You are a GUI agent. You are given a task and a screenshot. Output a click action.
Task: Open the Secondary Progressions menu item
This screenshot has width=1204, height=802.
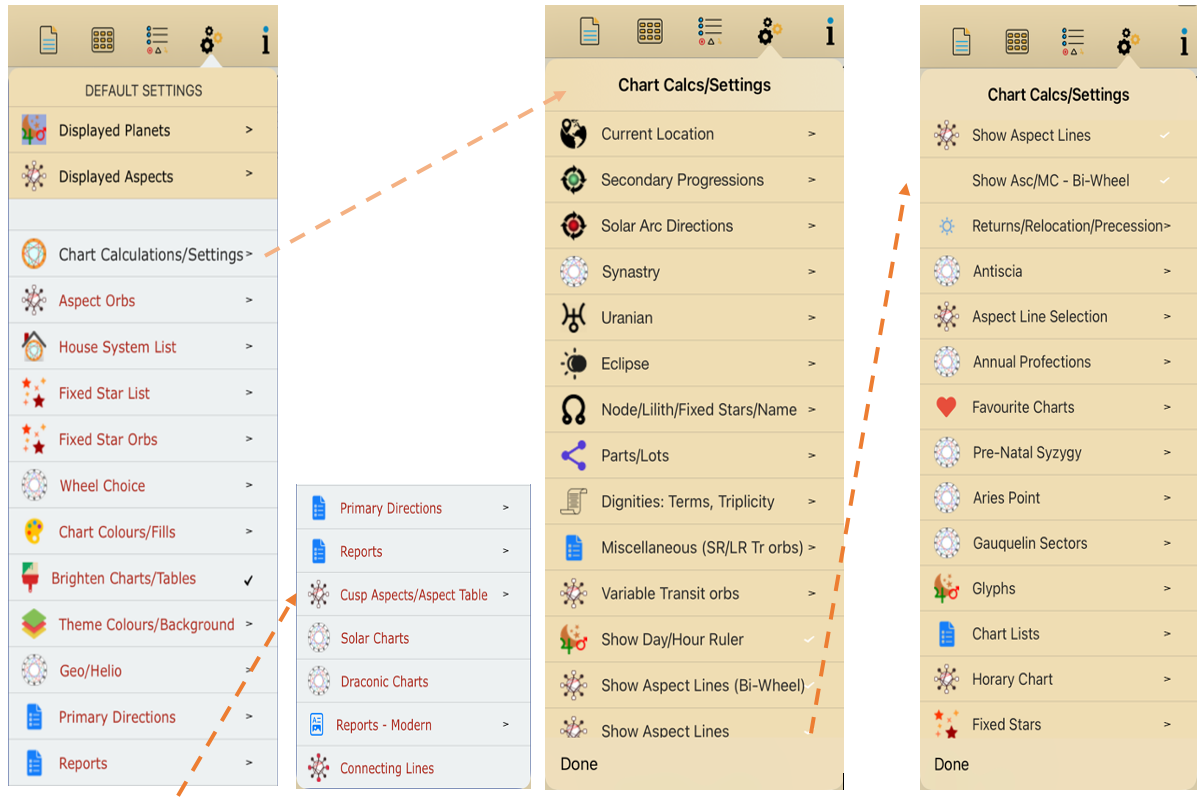click(682, 180)
